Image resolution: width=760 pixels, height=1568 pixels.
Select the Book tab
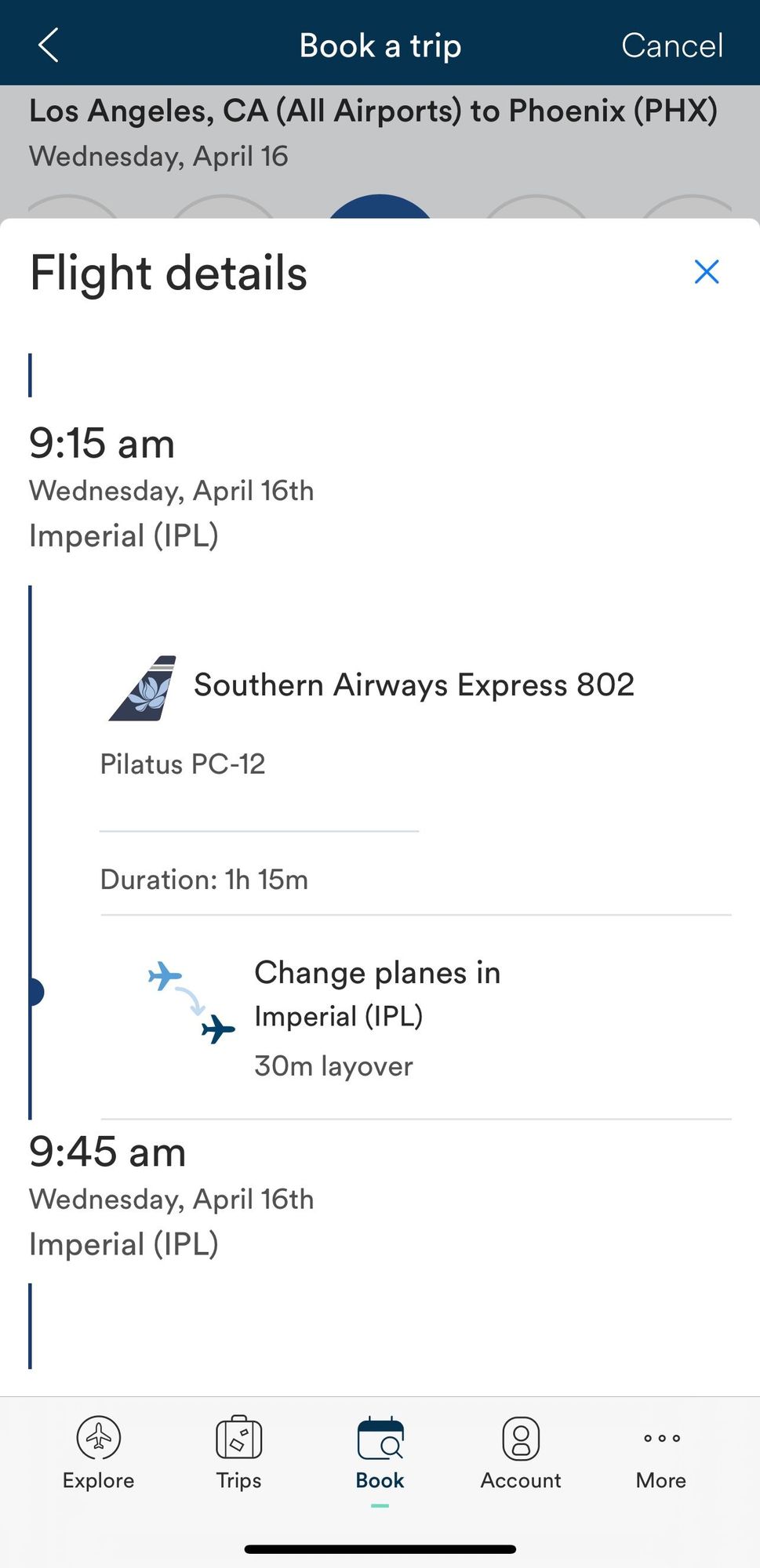pos(380,1453)
